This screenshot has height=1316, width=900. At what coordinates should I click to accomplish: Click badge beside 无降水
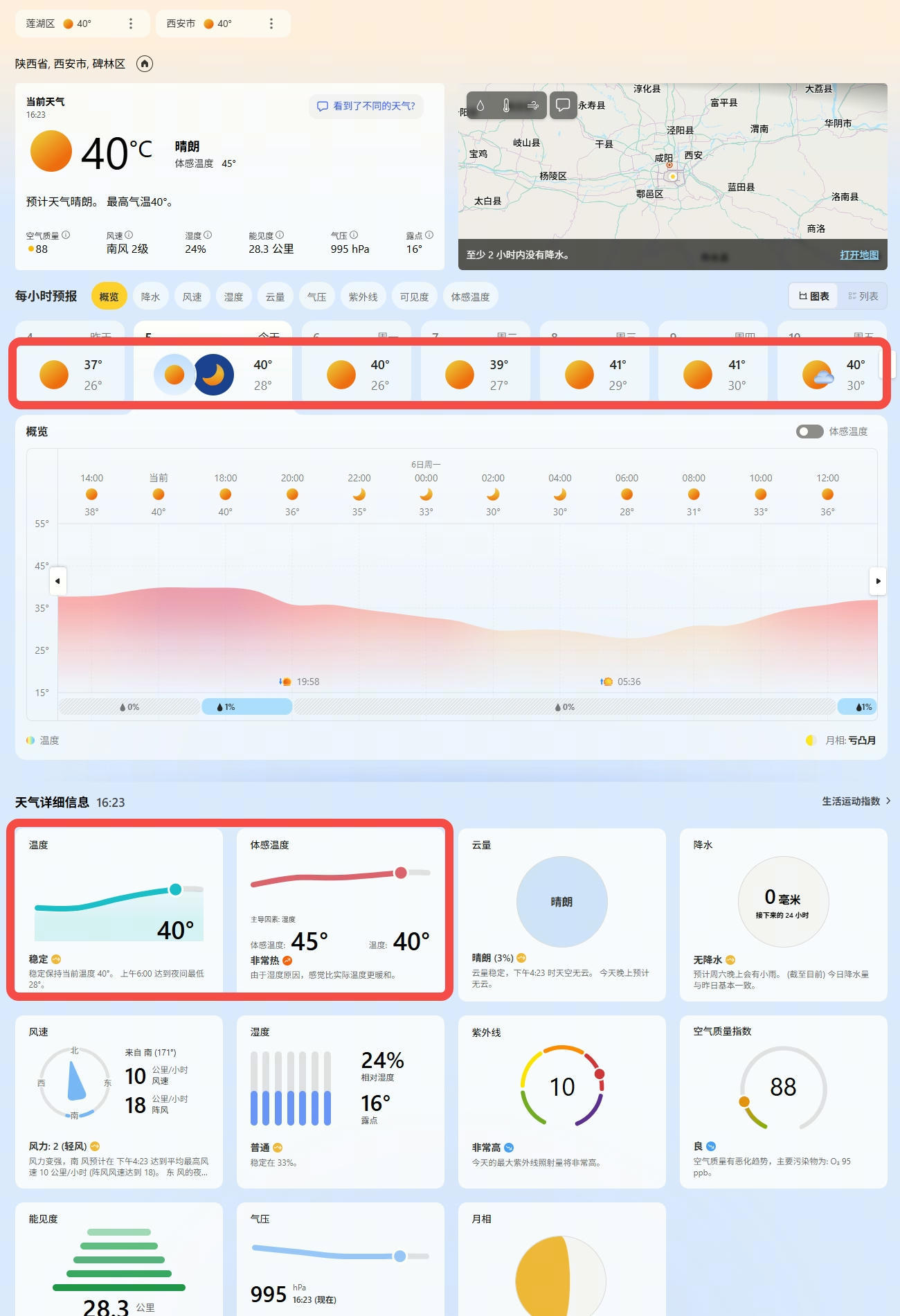coord(730,960)
